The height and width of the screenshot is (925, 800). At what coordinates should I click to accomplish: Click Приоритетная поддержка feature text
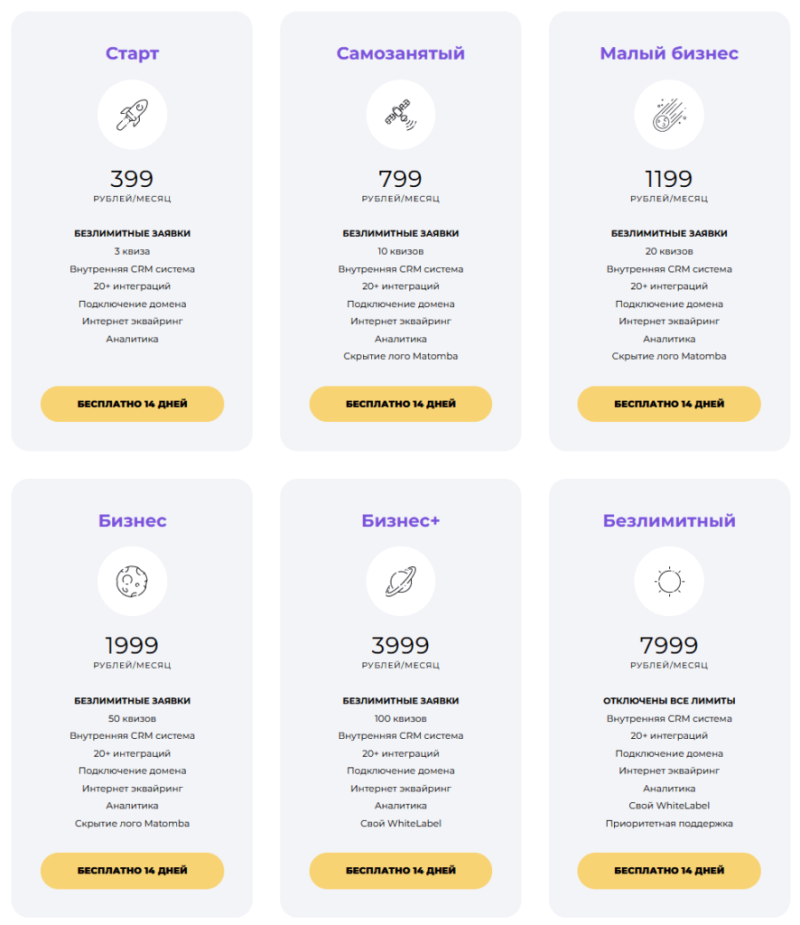pyautogui.click(x=669, y=824)
